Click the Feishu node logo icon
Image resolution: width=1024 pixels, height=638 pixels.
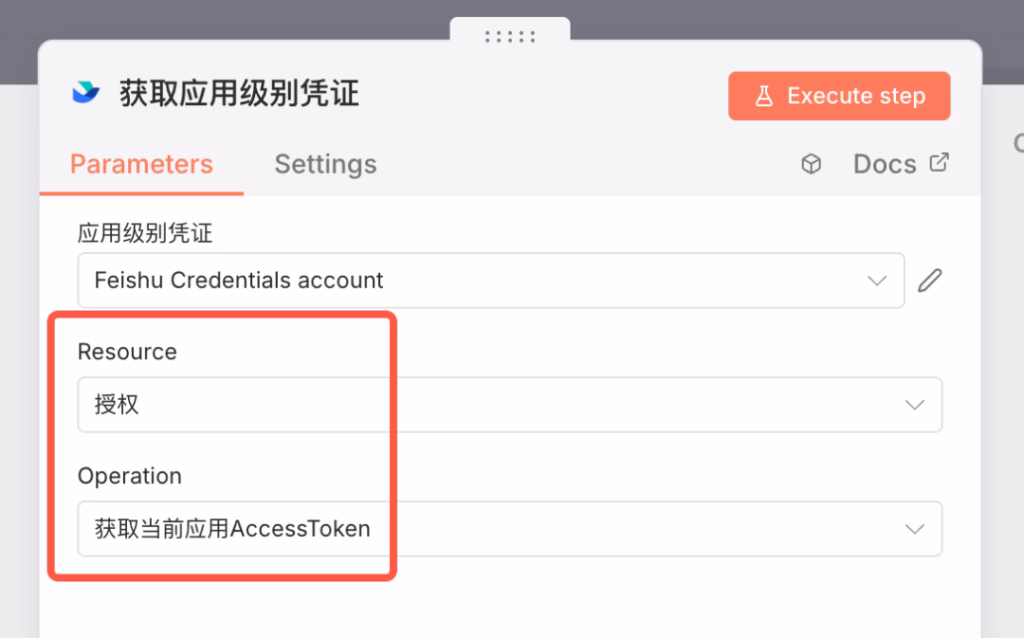tap(86, 94)
